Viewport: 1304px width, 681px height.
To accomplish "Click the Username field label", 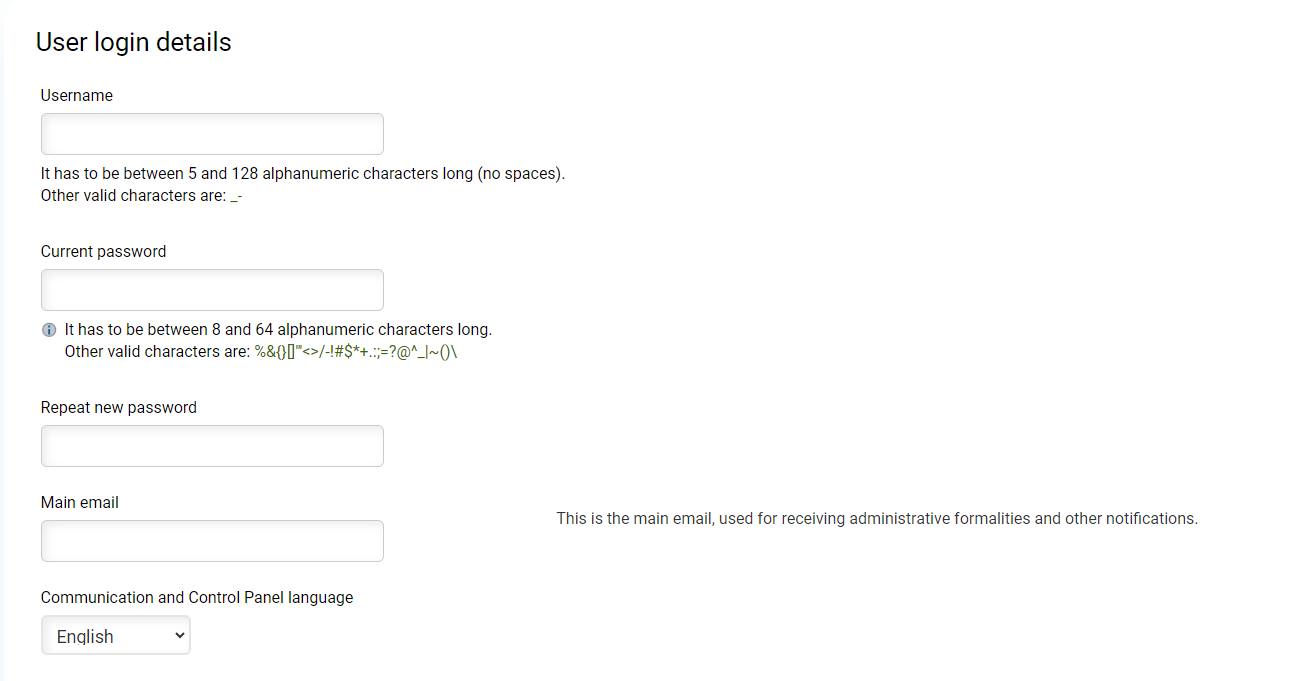I will click(x=77, y=96).
